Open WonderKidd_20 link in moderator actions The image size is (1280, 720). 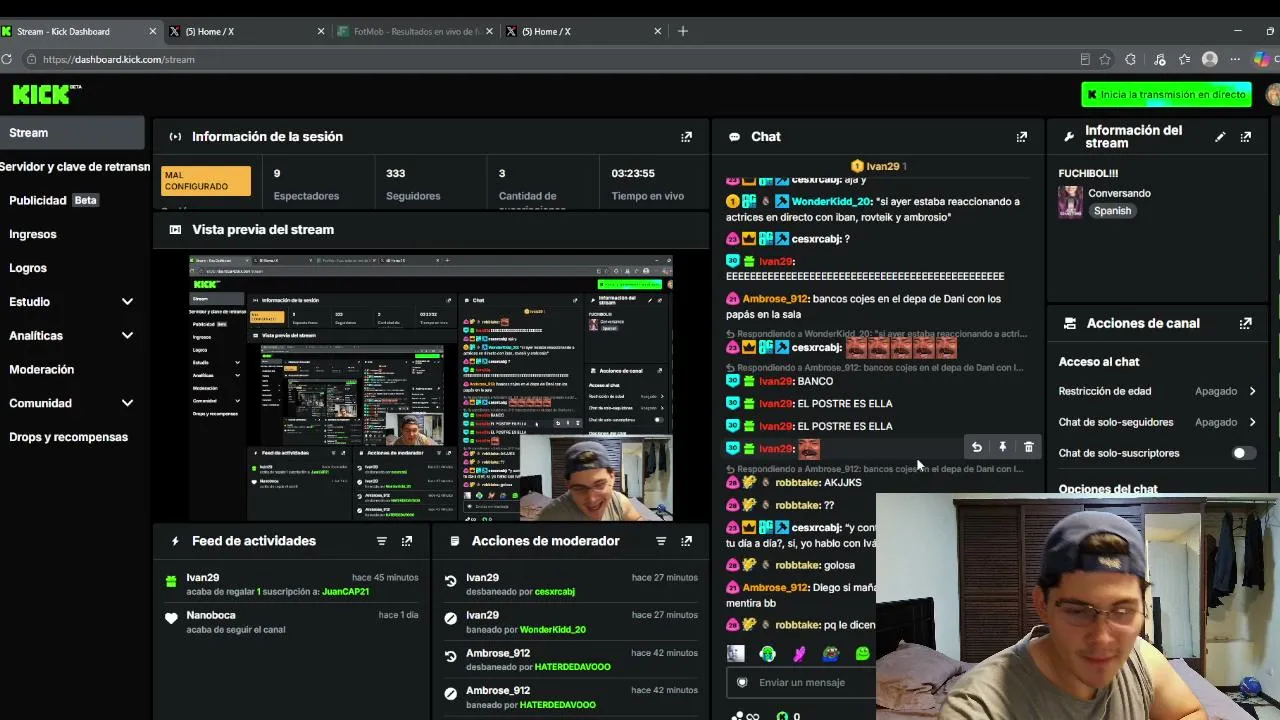coord(553,630)
